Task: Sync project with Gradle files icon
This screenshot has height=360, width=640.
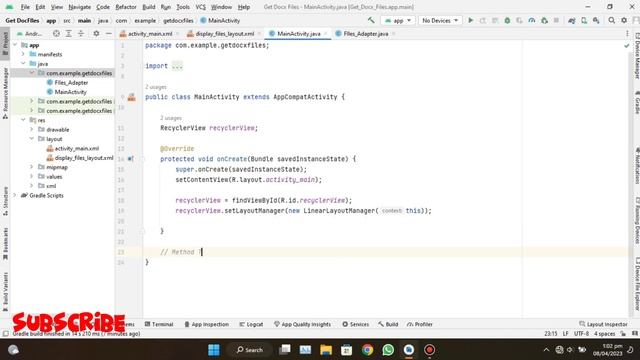Action: click(x=571, y=20)
